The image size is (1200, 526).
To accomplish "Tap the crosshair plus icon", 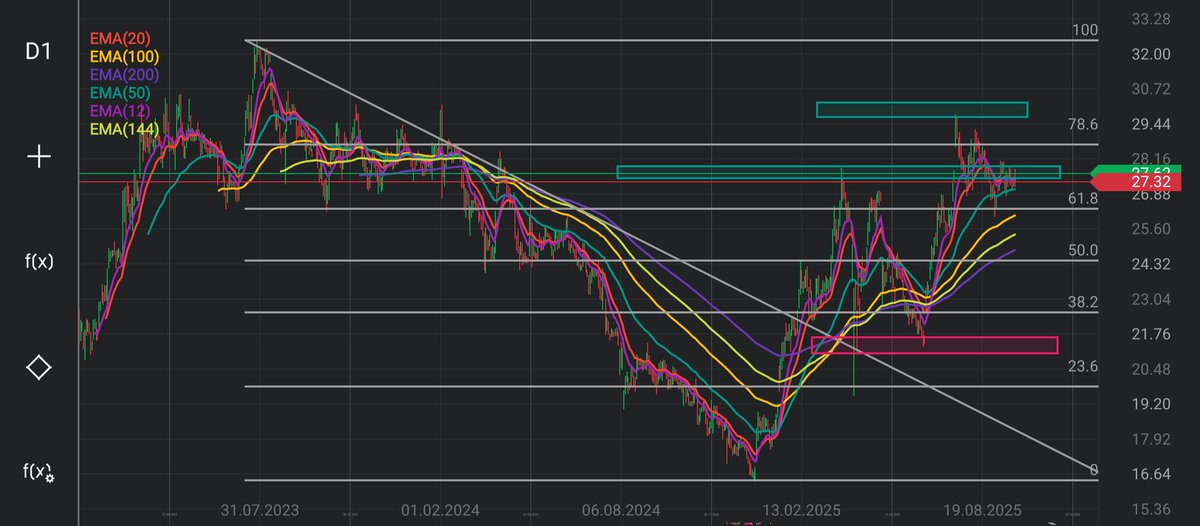I will coord(39,157).
